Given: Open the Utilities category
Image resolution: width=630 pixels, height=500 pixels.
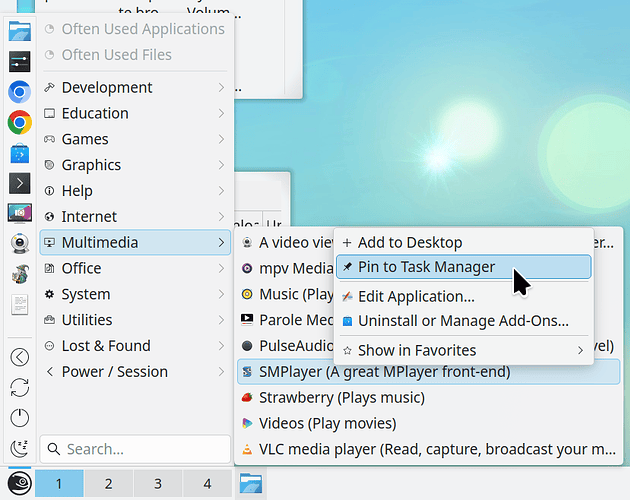Looking at the screenshot, I should 135,320.
